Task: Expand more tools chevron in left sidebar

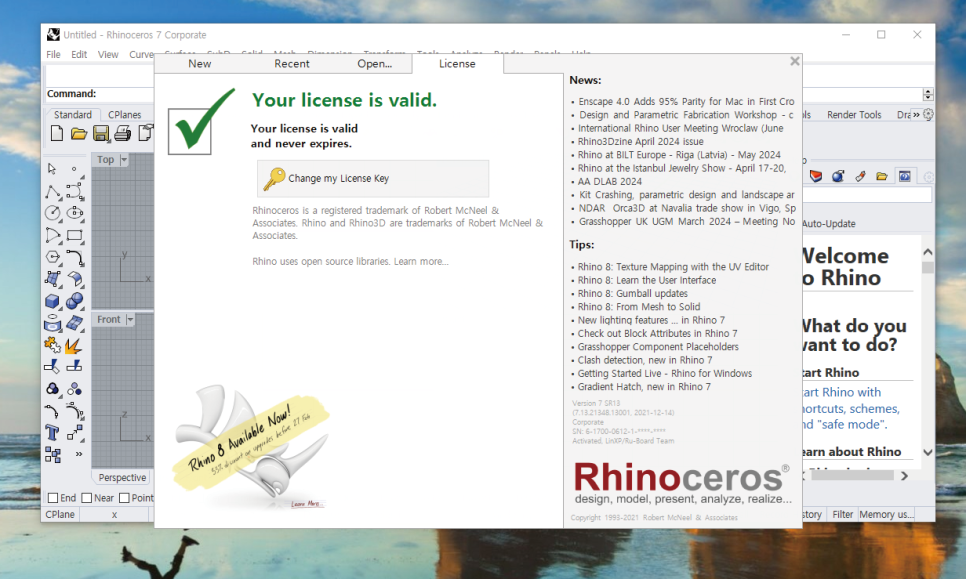Action: [79, 455]
